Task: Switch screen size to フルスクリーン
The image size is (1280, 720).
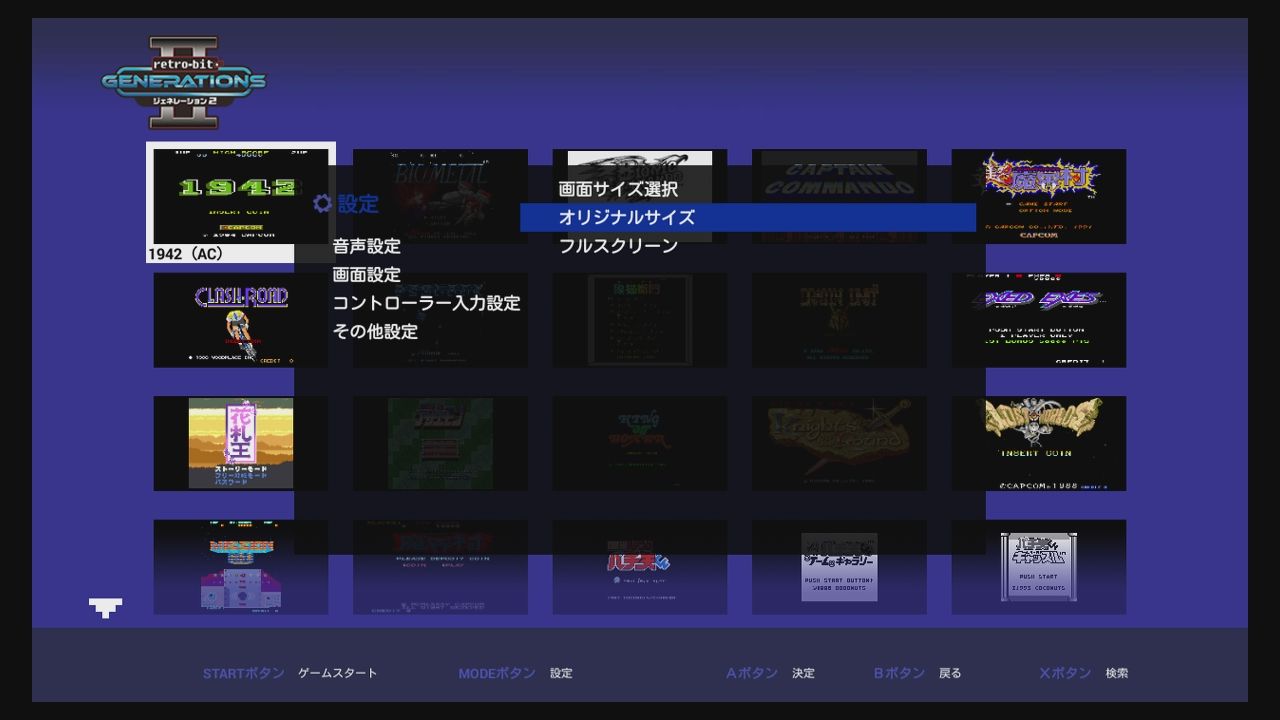Action: (x=618, y=246)
